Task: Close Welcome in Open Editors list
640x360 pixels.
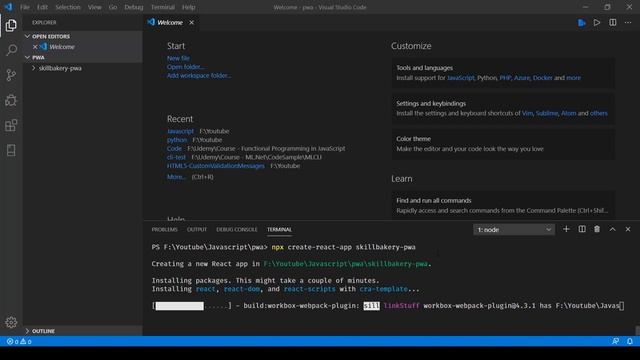Action: [x=35, y=47]
